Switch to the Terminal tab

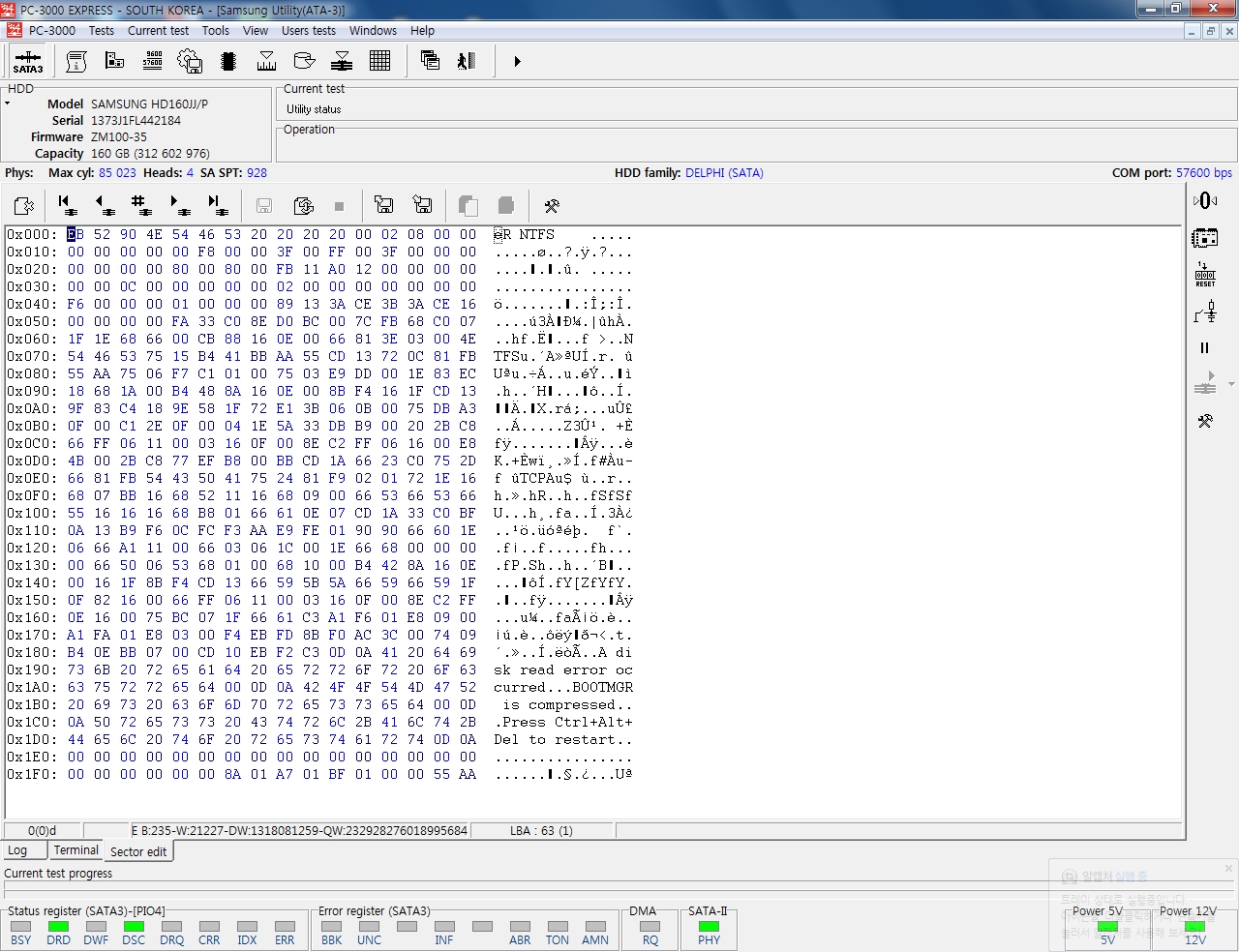point(76,849)
